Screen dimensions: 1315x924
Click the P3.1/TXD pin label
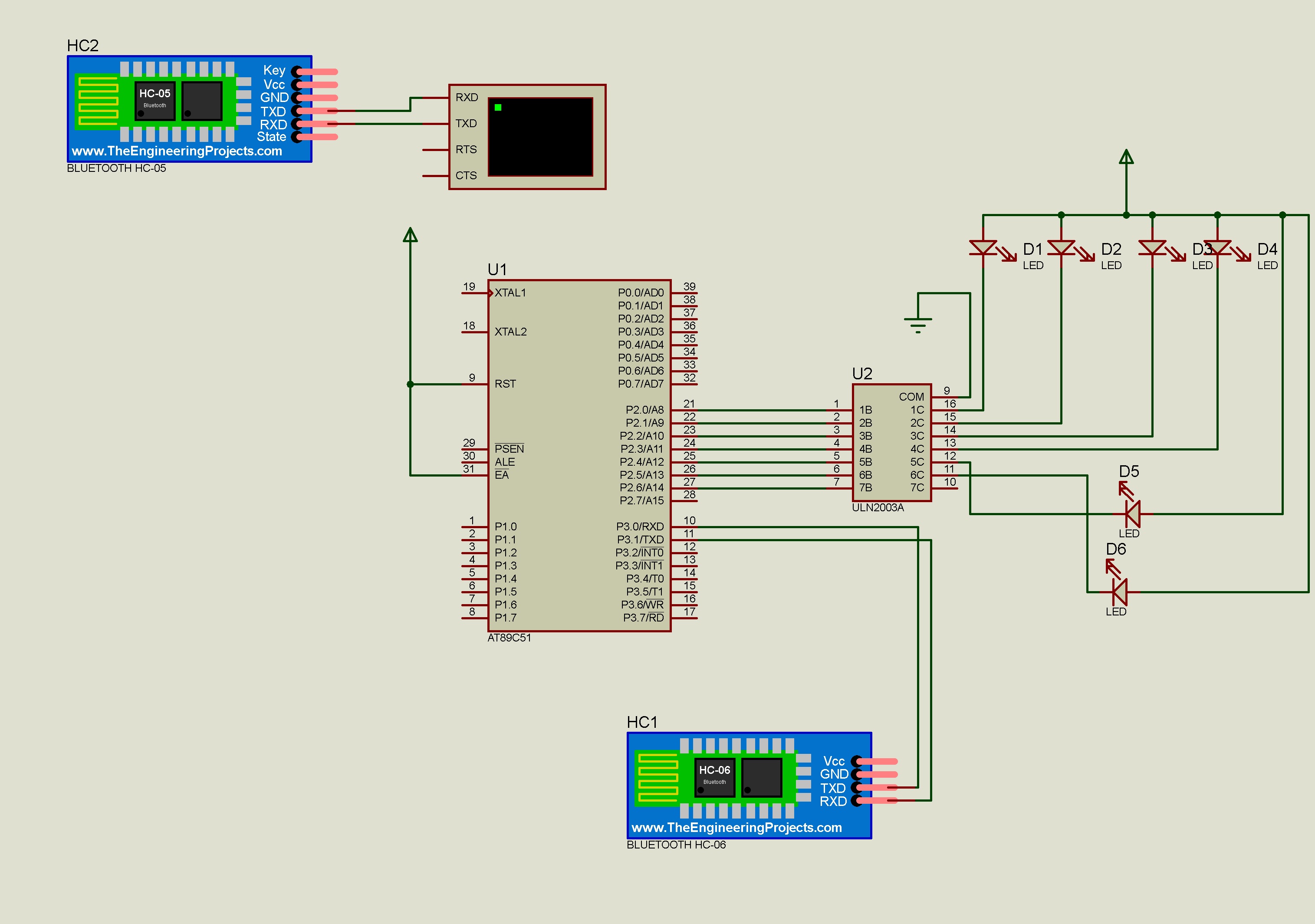tap(640, 539)
